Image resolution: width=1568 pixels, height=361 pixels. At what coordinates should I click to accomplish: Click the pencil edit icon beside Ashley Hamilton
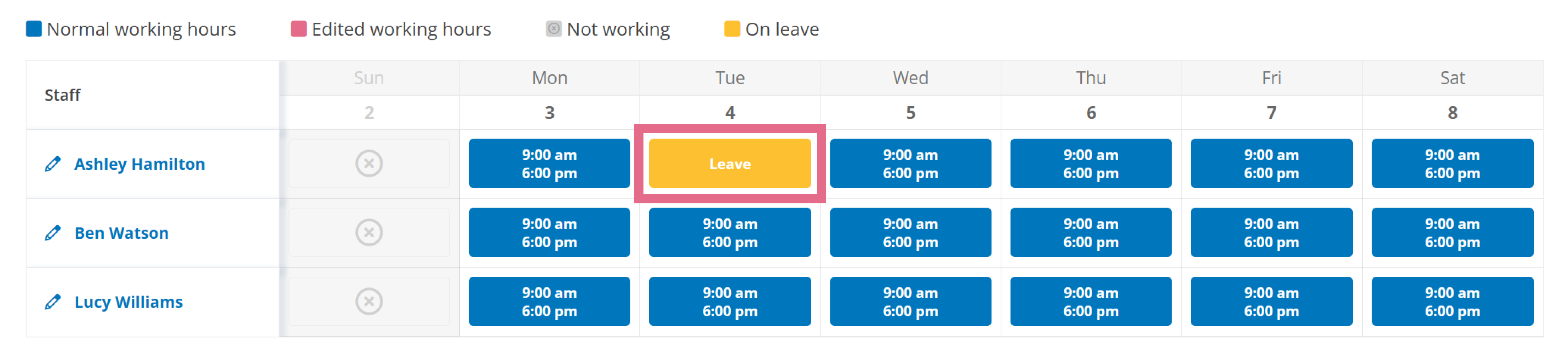tap(53, 164)
